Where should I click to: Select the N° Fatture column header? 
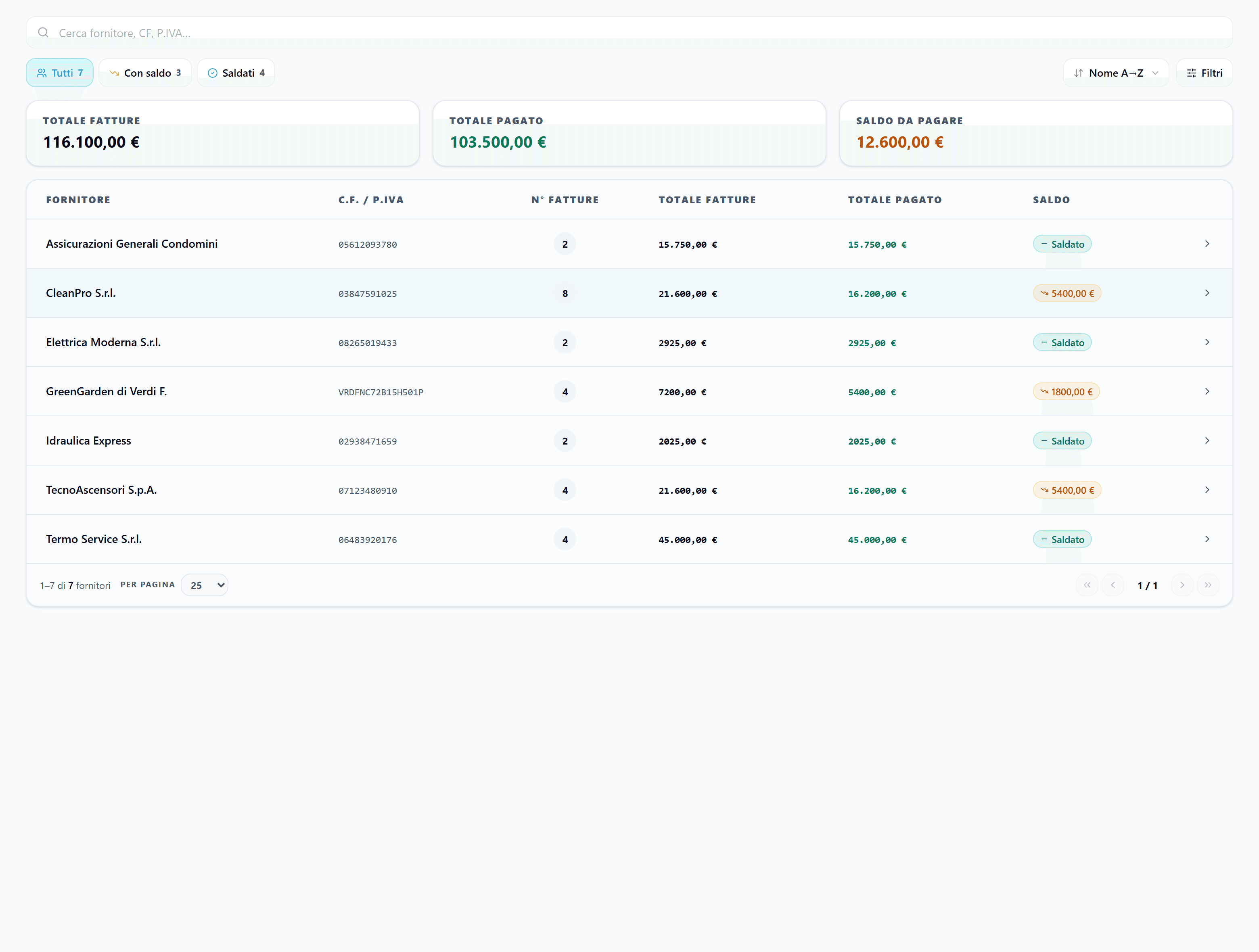[x=565, y=200]
